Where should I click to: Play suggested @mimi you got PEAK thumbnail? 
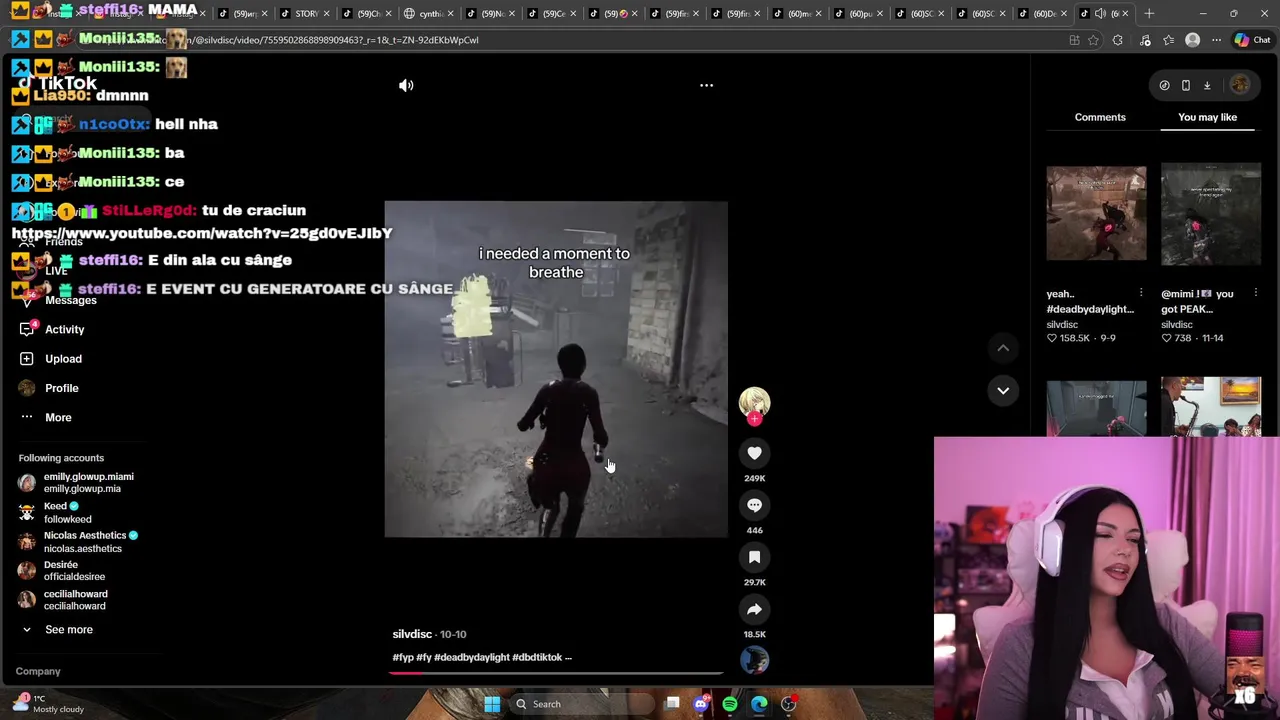pos(1211,214)
